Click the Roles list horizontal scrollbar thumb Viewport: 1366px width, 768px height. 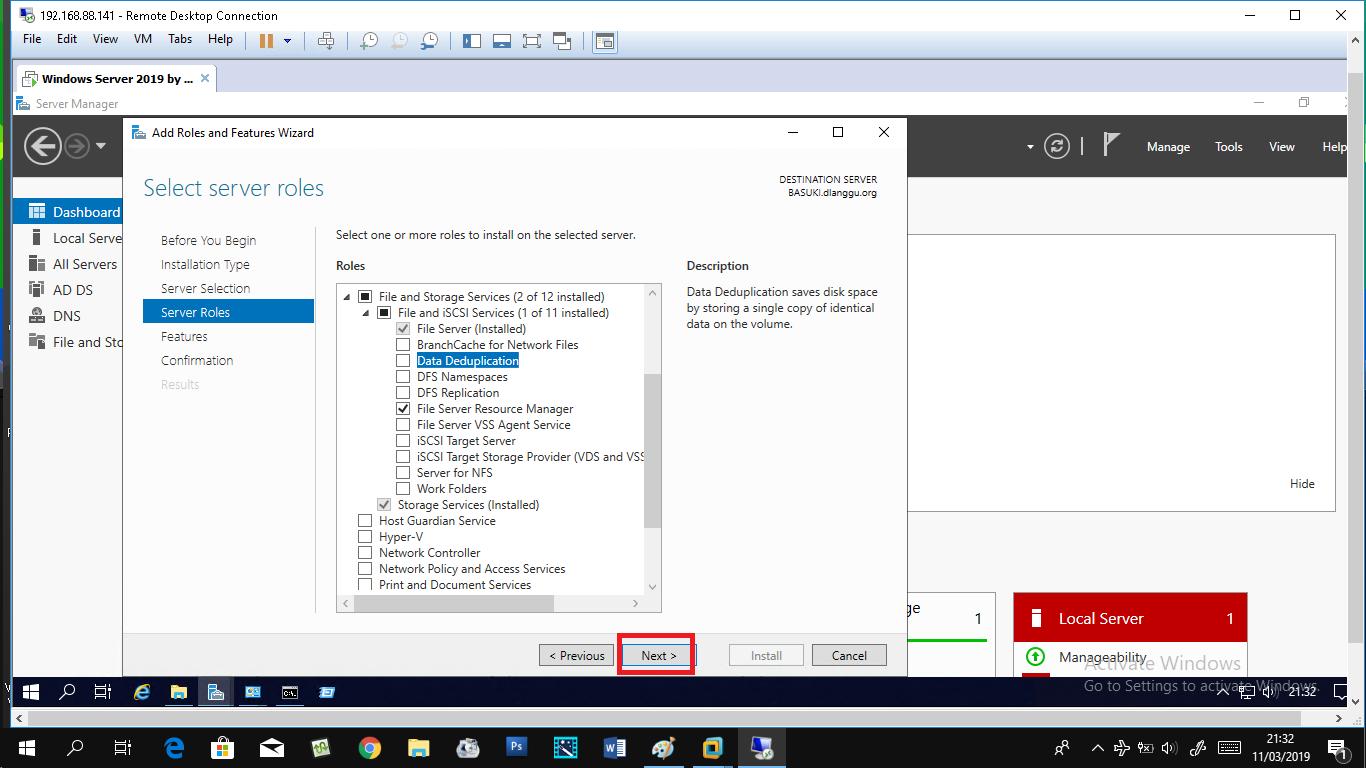(454, 603)
